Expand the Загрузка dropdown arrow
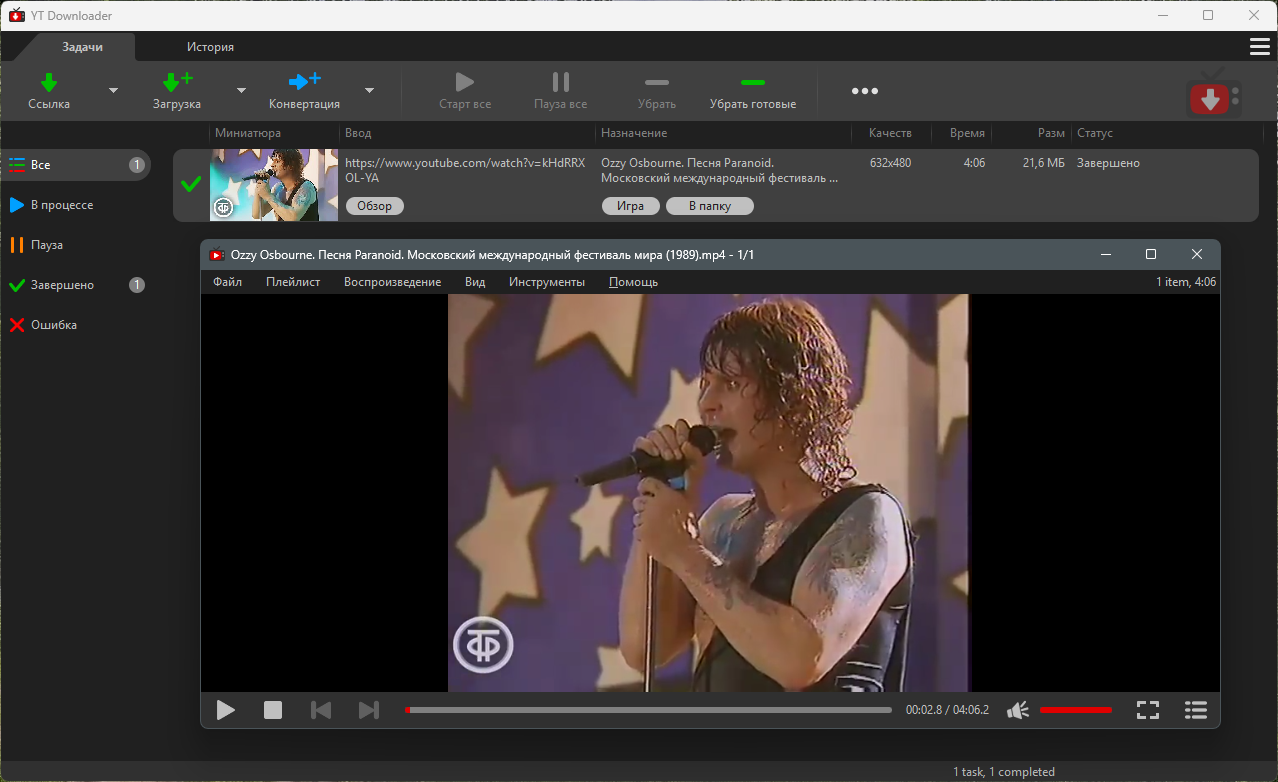The image size is (1278, 782). pos(241,90)
